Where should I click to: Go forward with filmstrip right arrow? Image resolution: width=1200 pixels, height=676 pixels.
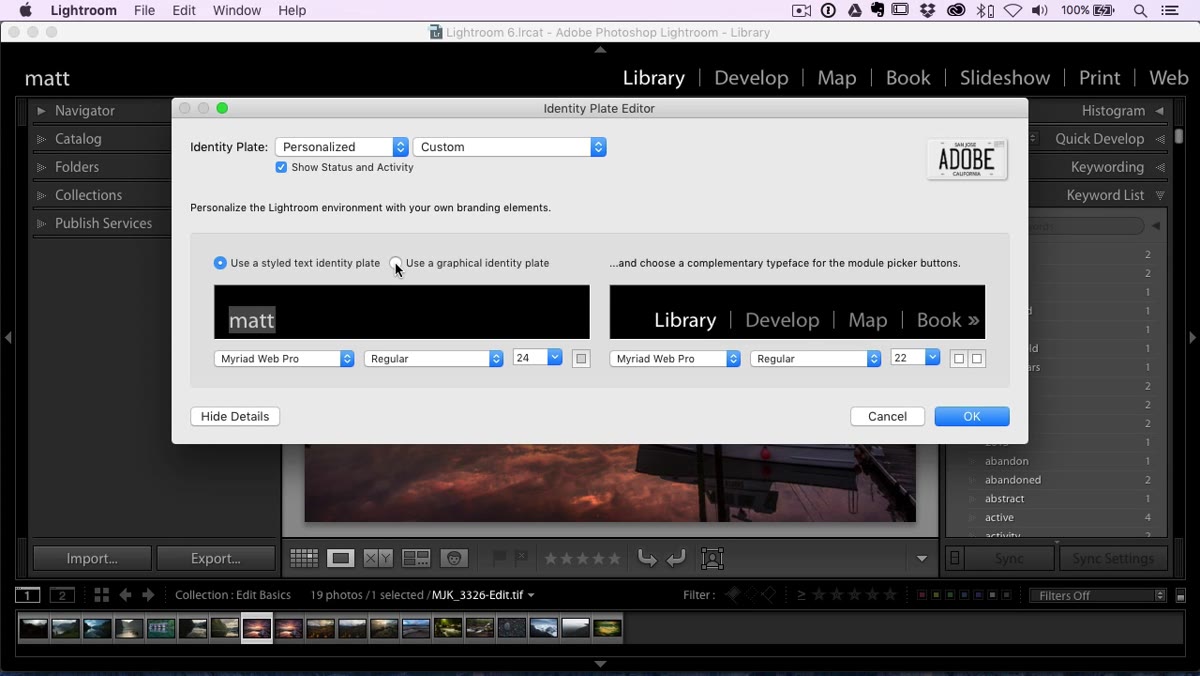[x=148, y=595]
